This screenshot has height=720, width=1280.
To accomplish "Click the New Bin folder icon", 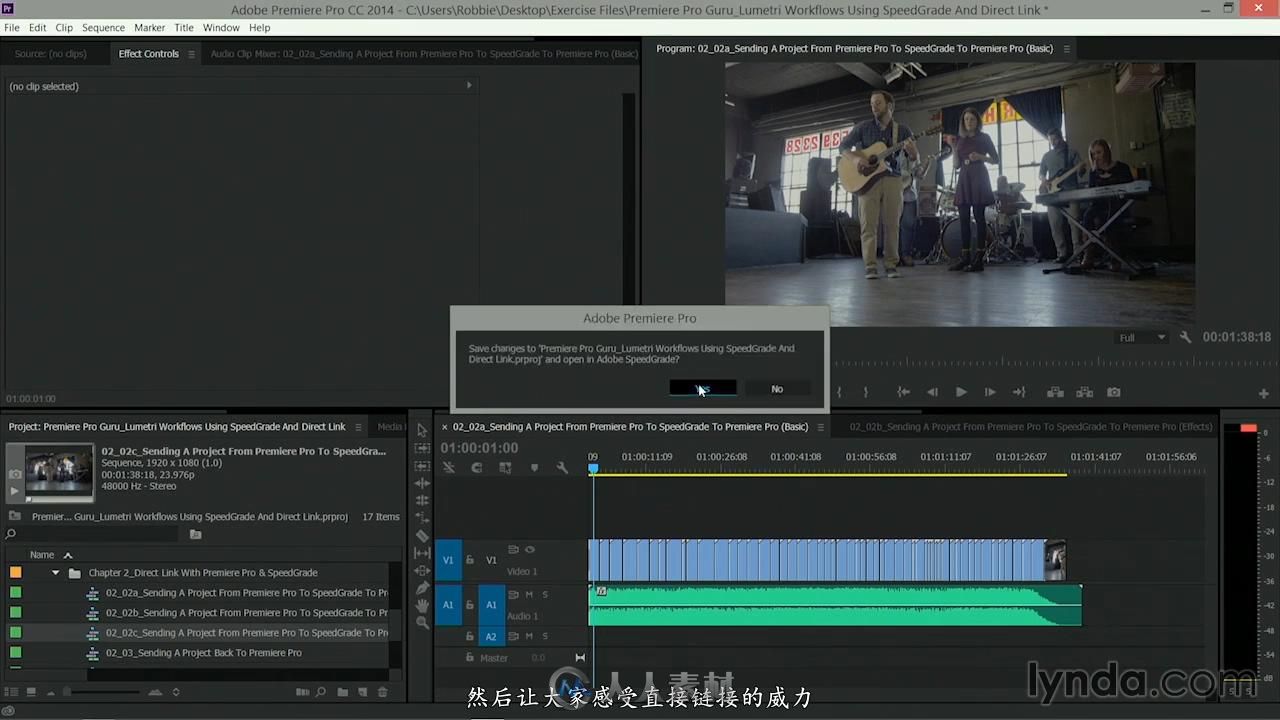I will [x=343, y=692].
